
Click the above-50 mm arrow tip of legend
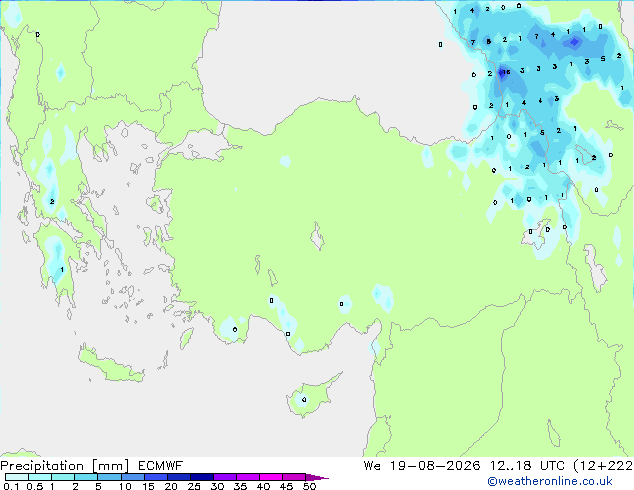[317, 477]
